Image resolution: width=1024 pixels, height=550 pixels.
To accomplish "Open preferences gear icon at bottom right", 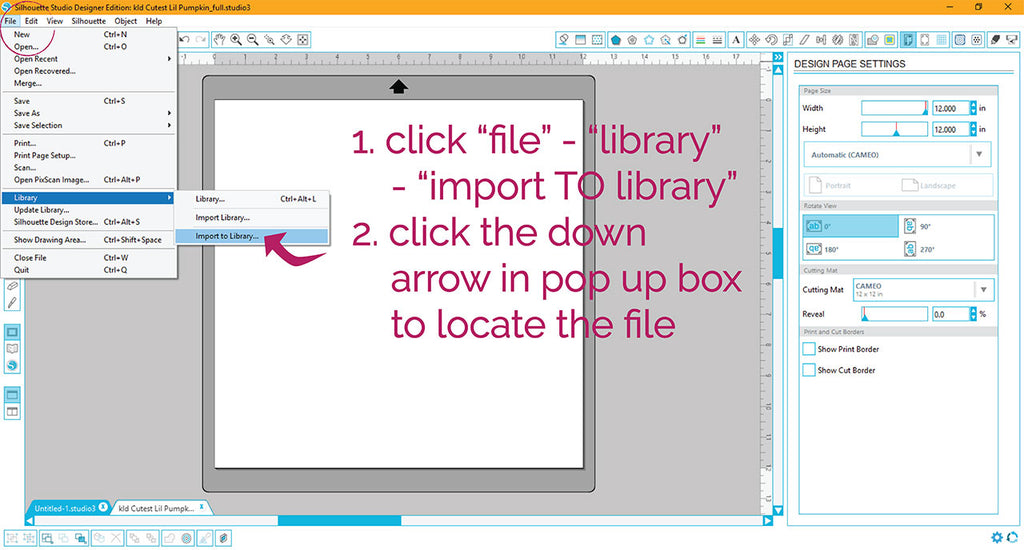I will (x=997, y=537).
